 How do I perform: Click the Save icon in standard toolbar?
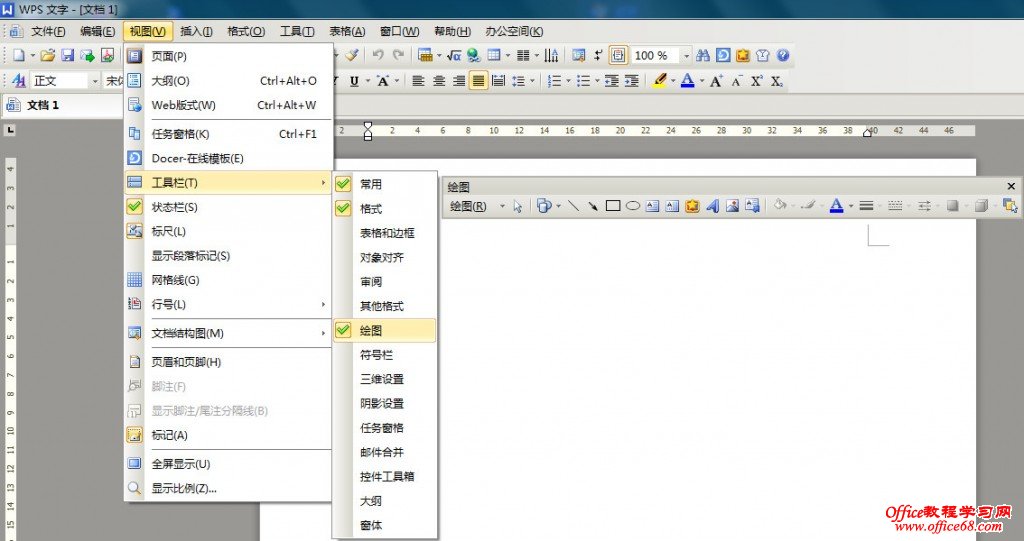[68, 56]
